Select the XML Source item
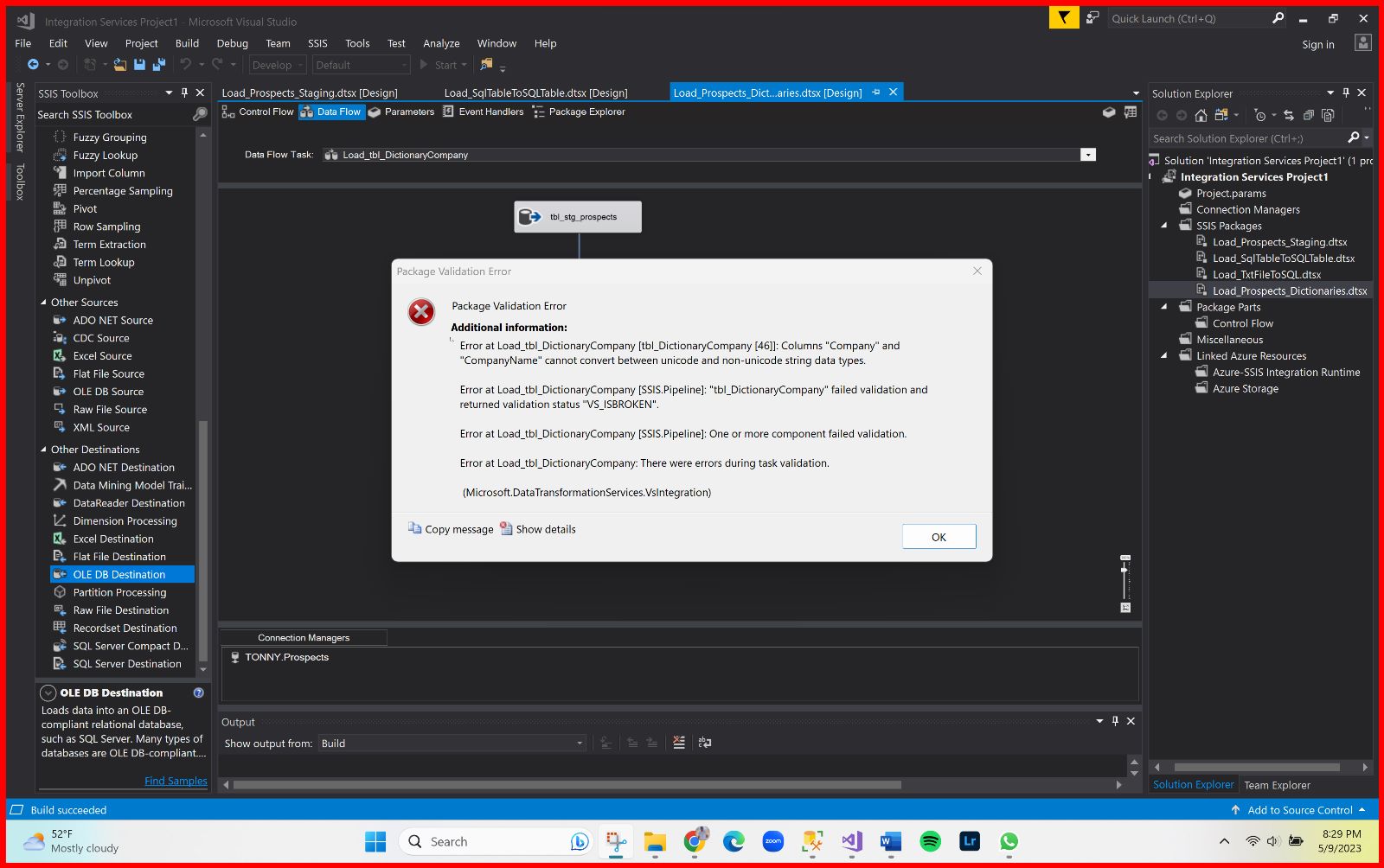The image size is (1384, 868). (101, 428)
